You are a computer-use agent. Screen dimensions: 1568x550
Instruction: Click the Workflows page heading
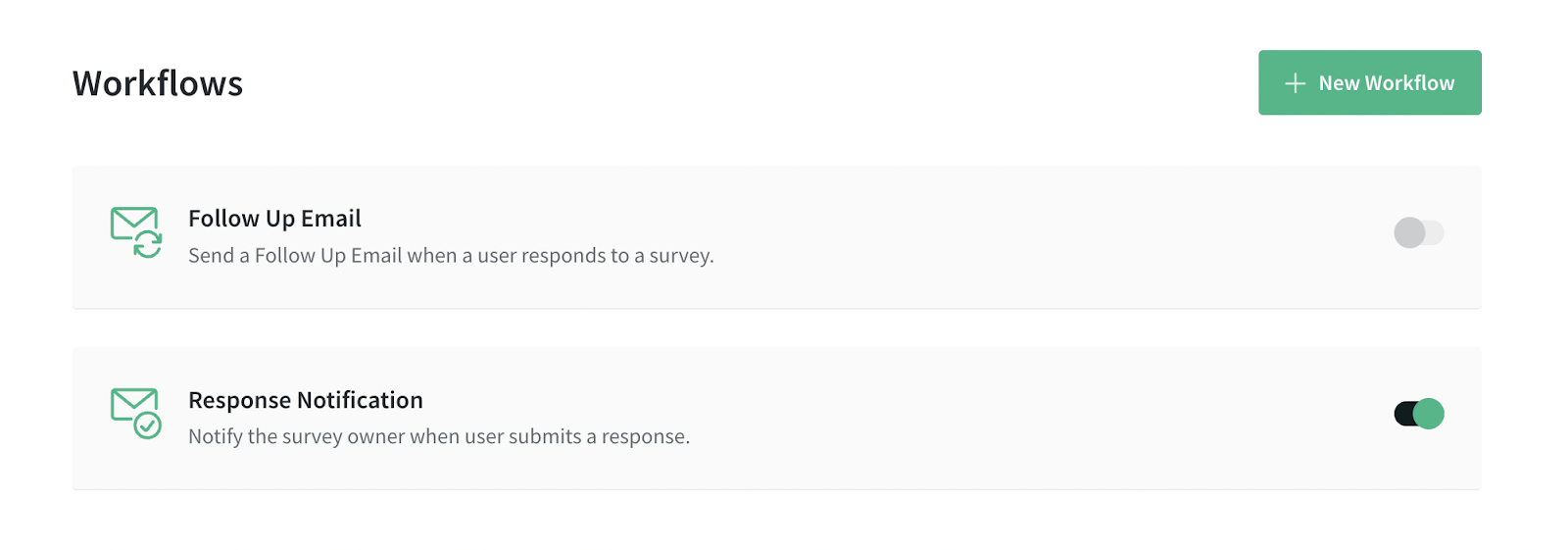158,83
